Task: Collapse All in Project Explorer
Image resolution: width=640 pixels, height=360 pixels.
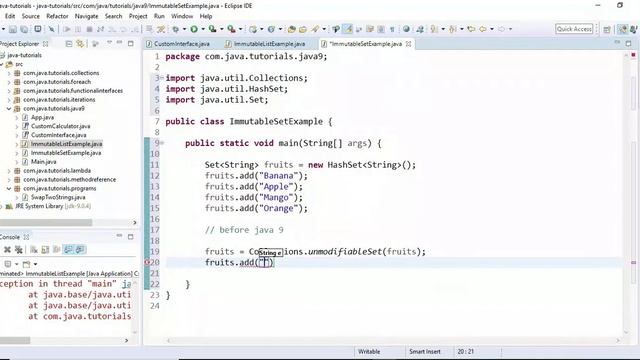Action: pos(69,44)
